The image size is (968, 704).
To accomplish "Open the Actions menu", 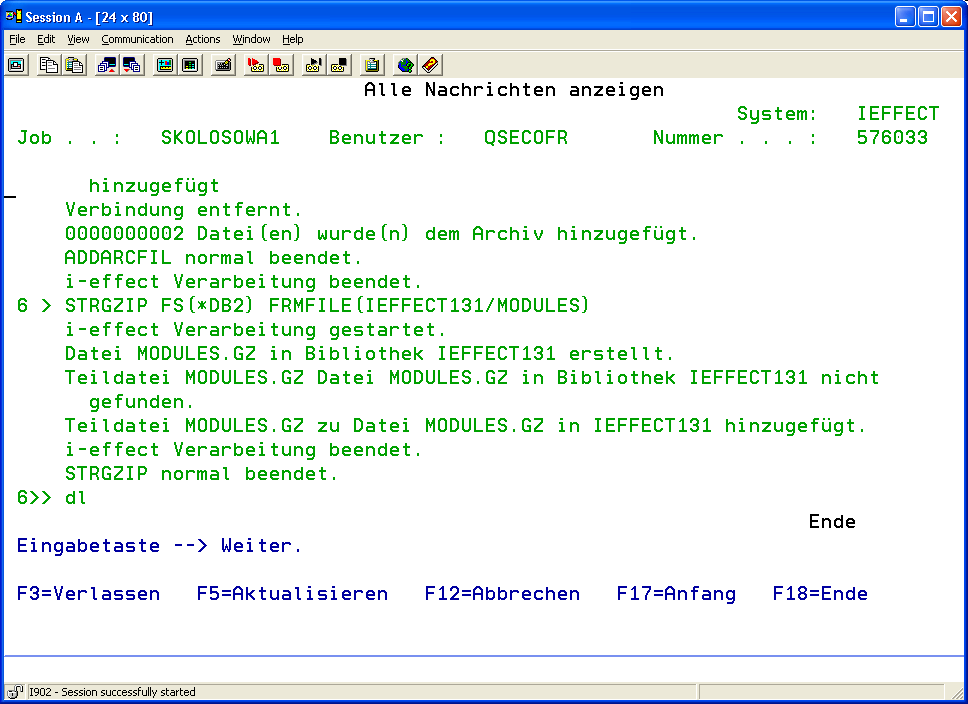I will (202, 39).
